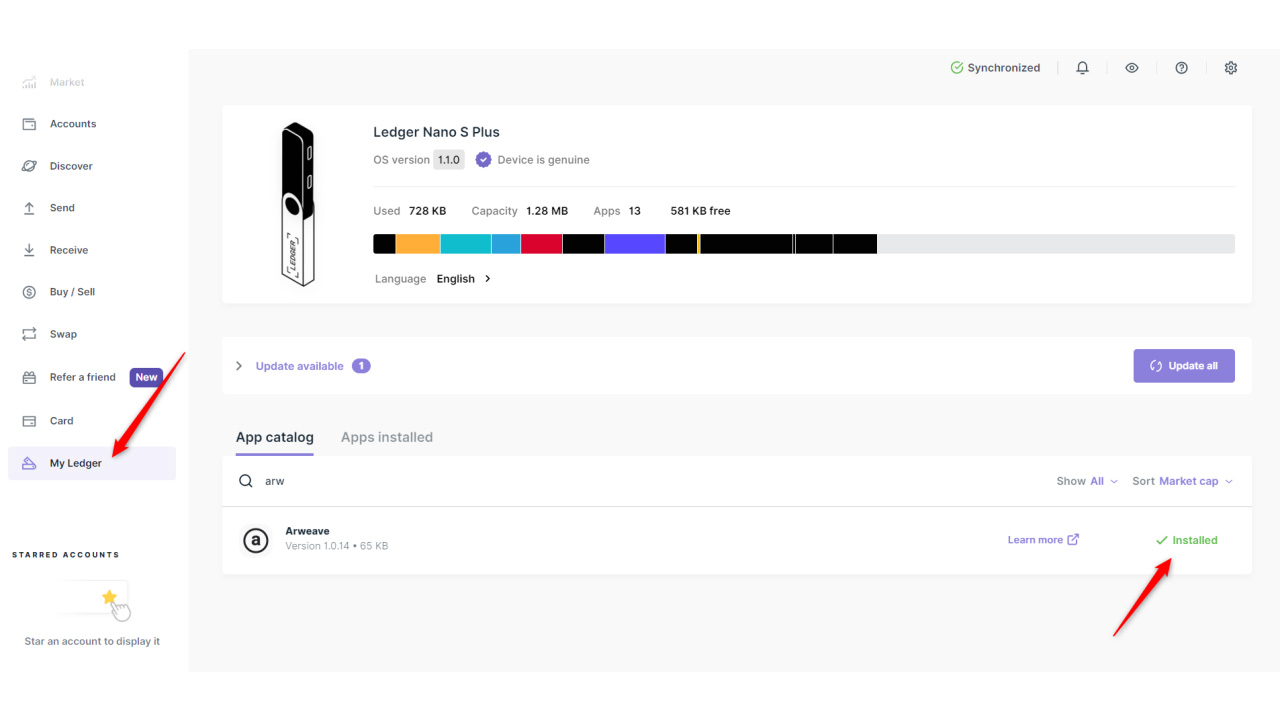1280x720 pixels.
Task: Click the "STARRED ACCOUNTS" heading
Action: (x=66, y=555)
